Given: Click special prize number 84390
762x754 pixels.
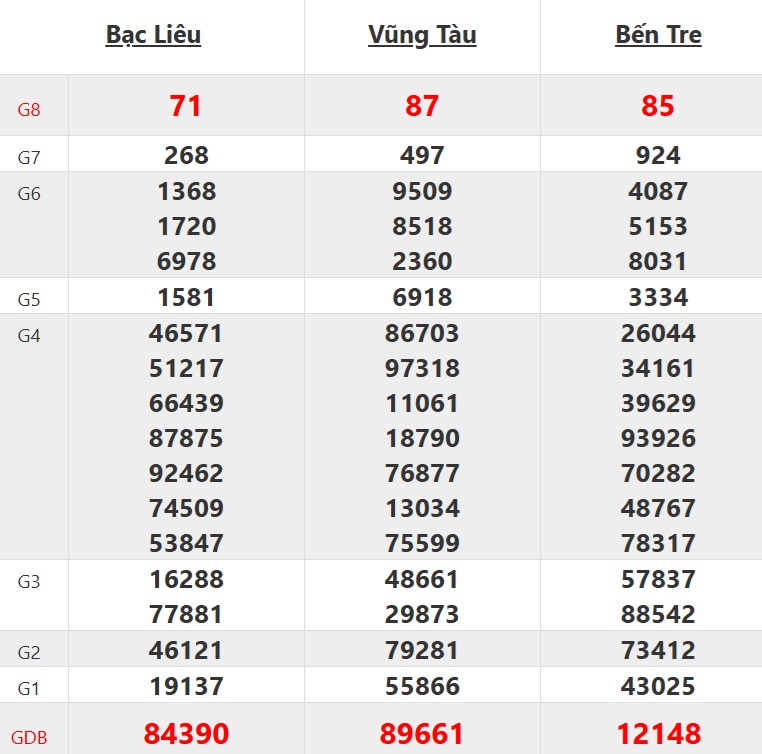Looking at the screenshot, I should [186, 734].
